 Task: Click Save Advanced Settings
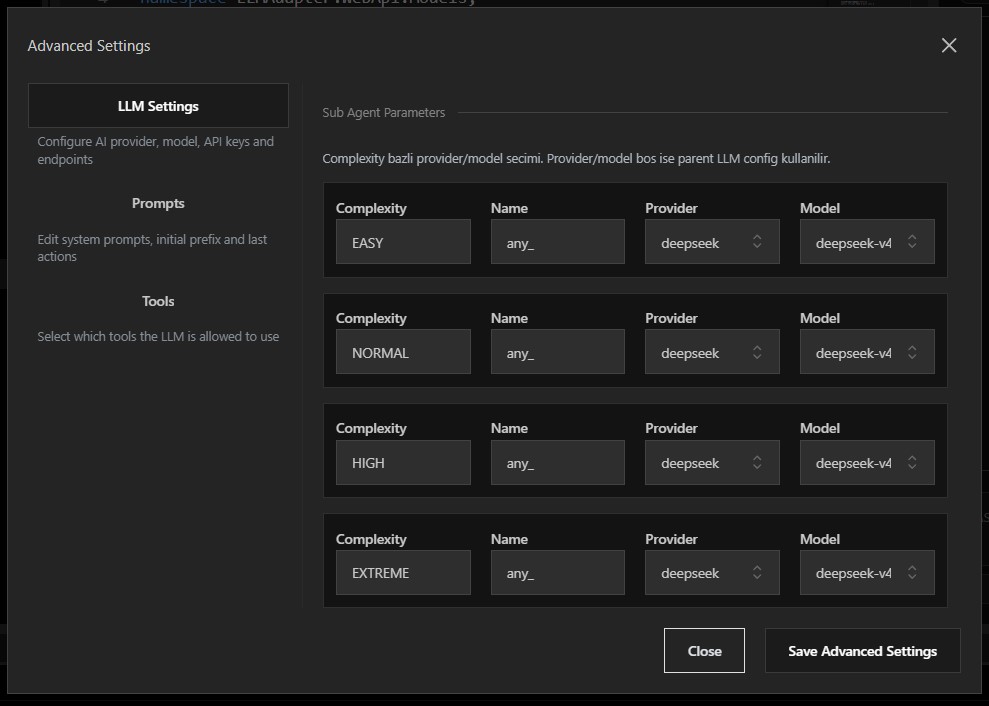coord(862,650)
